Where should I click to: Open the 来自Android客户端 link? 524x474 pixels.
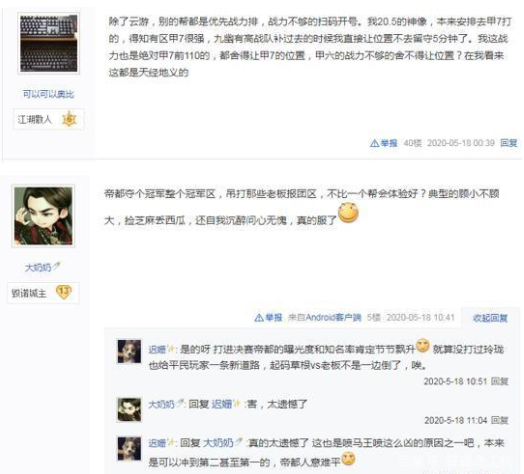pyautogui.click(x=324, y=317)
